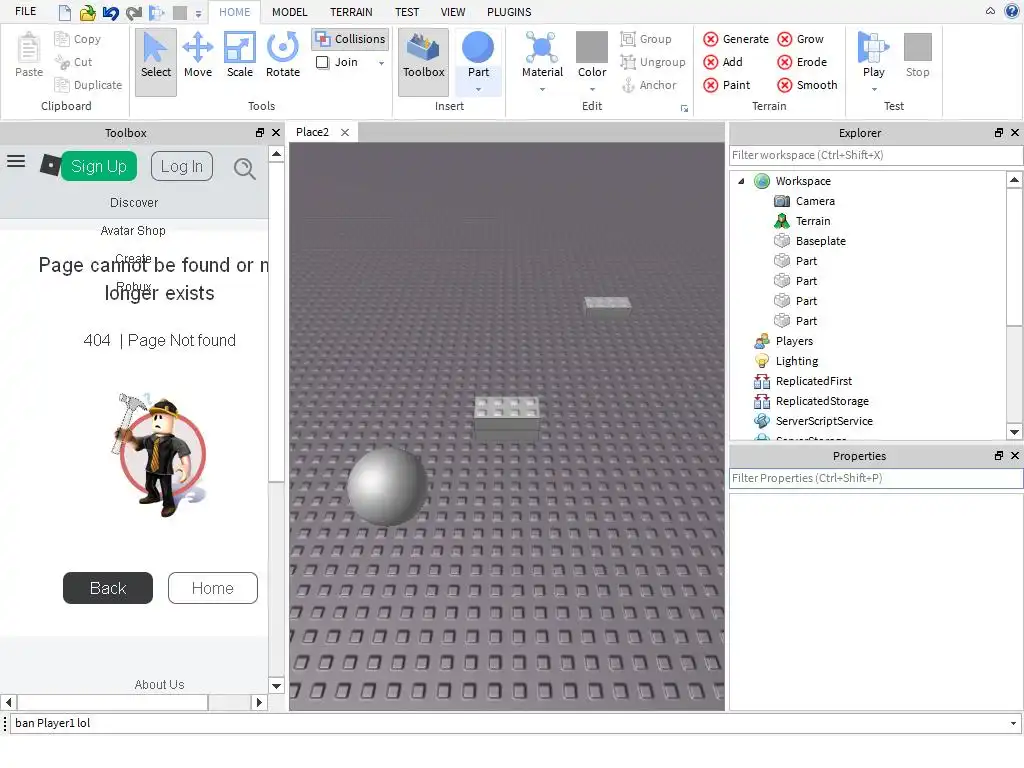Activate the Move tool

[x=197, y=56]
